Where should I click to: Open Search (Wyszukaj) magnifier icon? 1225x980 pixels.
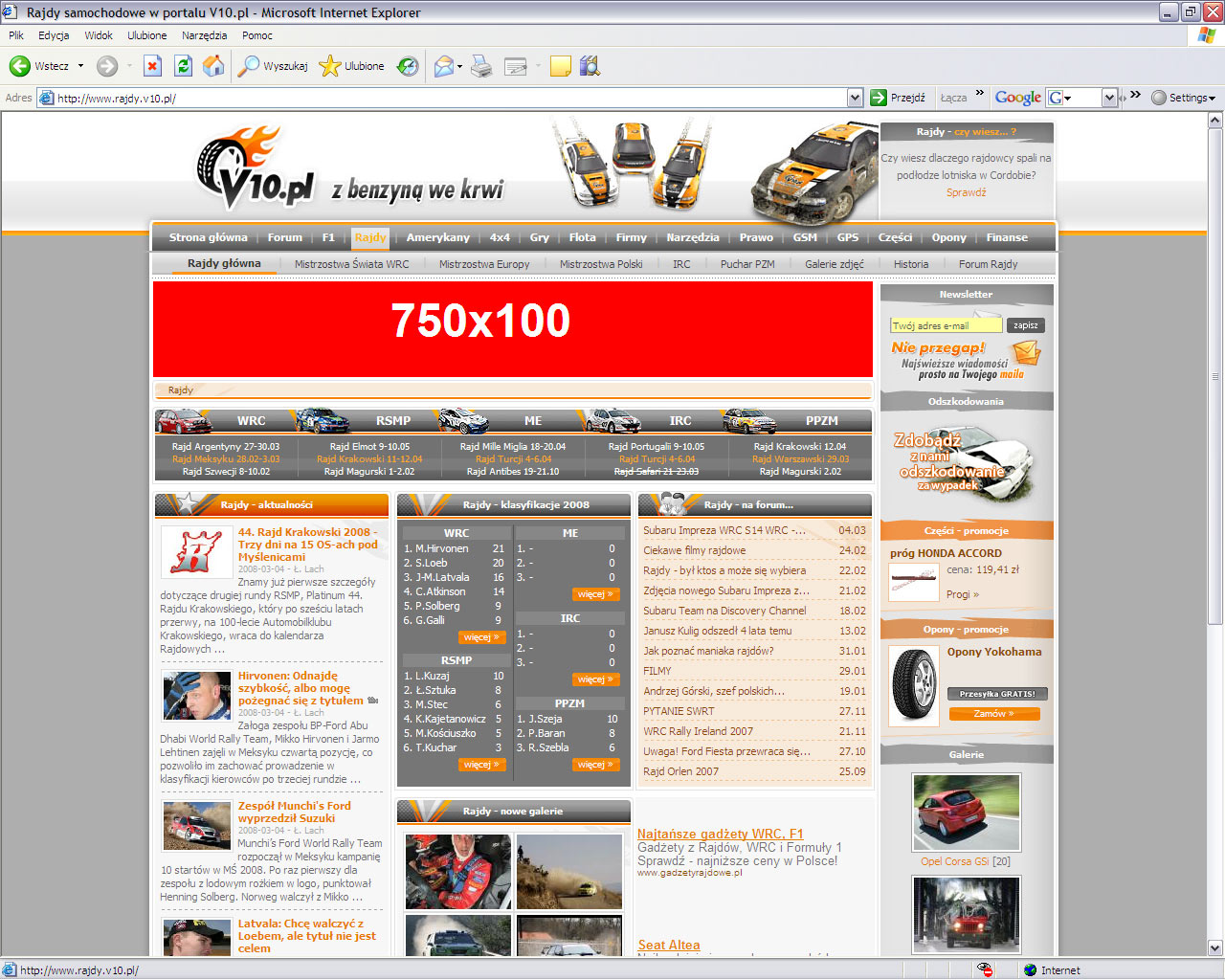click(x=249, y=66)
